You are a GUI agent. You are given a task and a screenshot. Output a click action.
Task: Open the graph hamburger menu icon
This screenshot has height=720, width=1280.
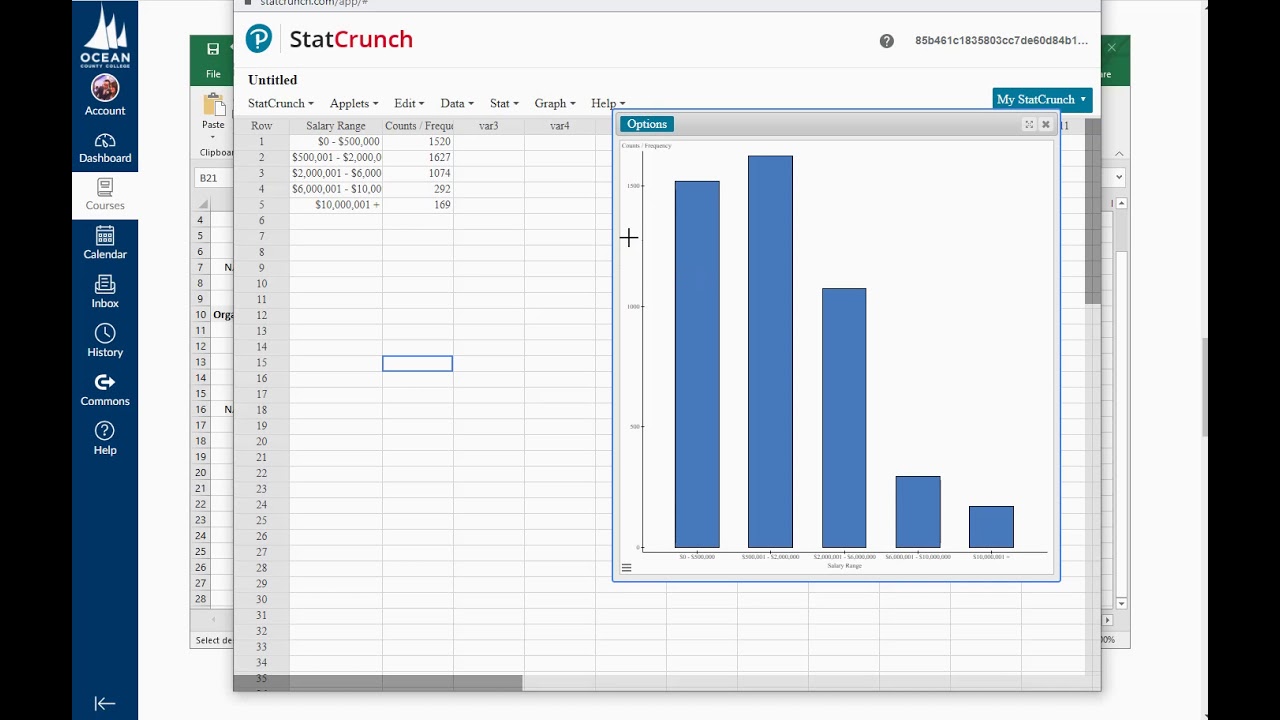626,568
